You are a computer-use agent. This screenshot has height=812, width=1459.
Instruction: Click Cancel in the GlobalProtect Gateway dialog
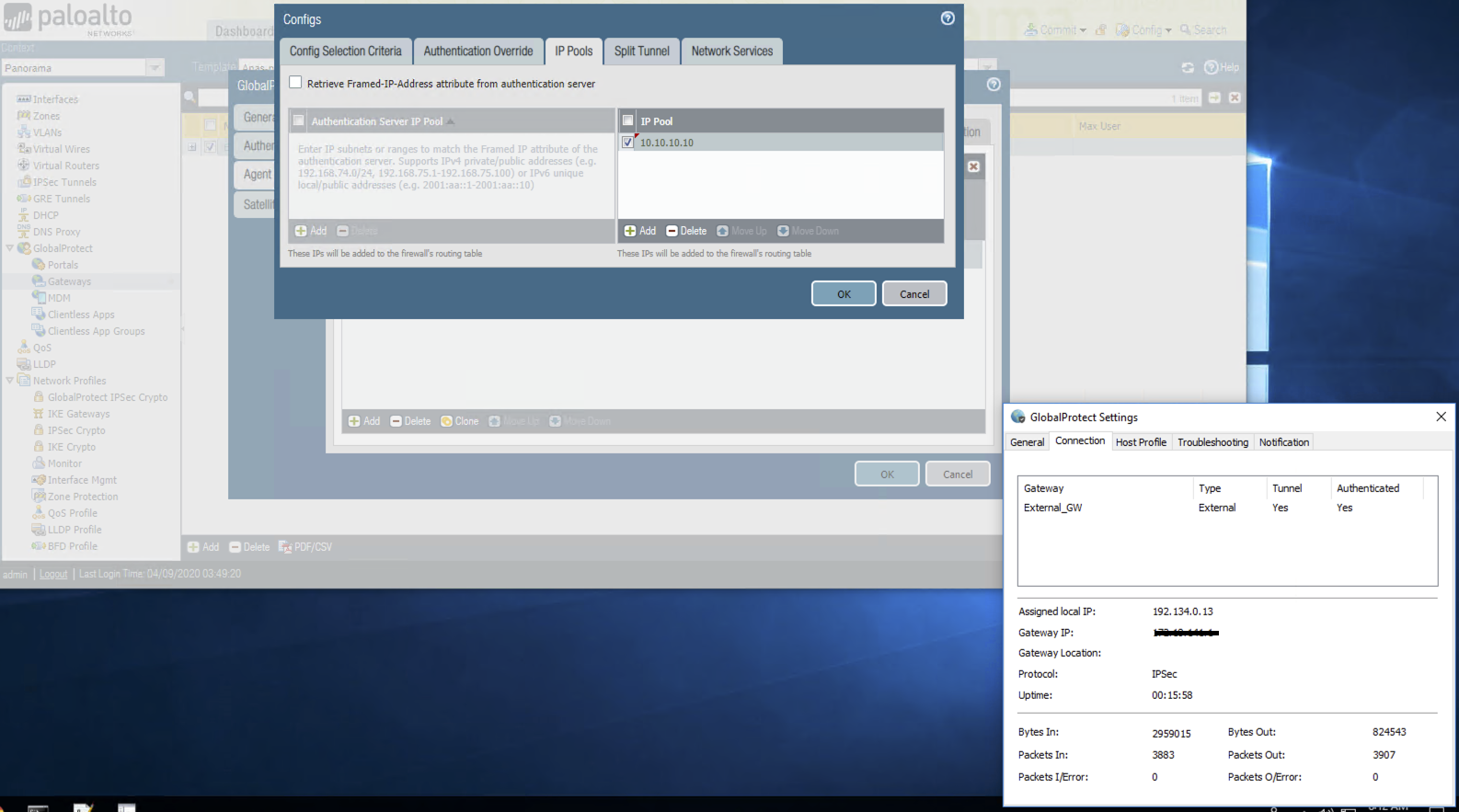tap(958, 475)
